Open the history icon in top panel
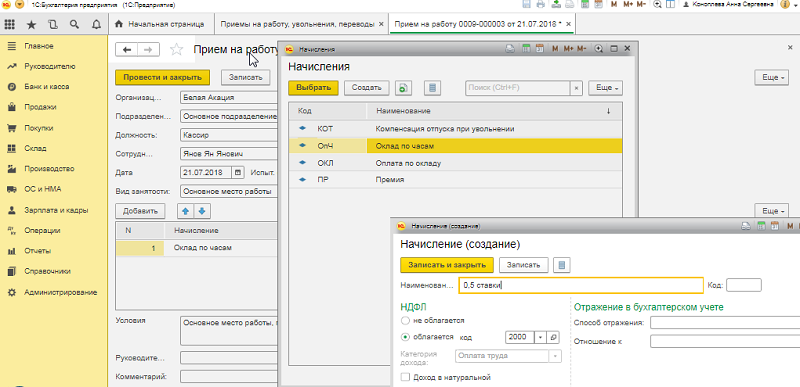The height and width of the screenshot is (387, 800). pos(53,24)
